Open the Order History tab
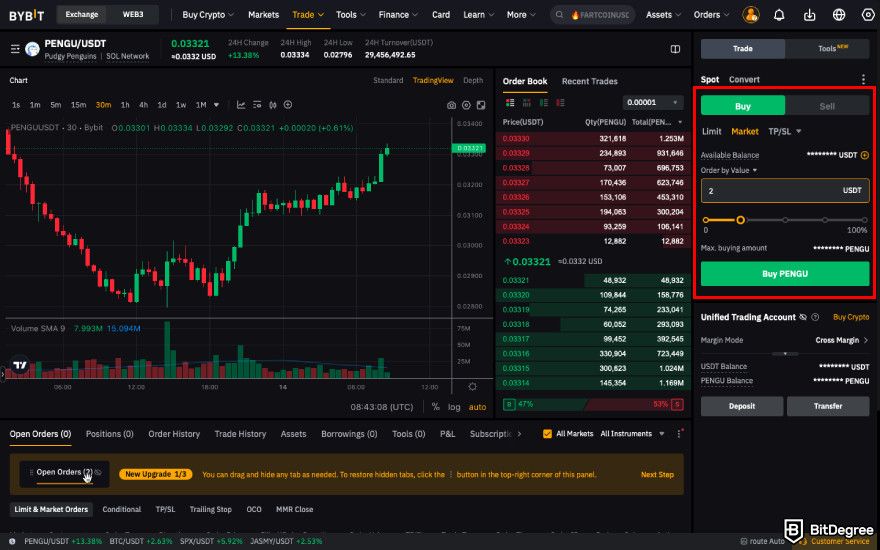 point(174,434)
